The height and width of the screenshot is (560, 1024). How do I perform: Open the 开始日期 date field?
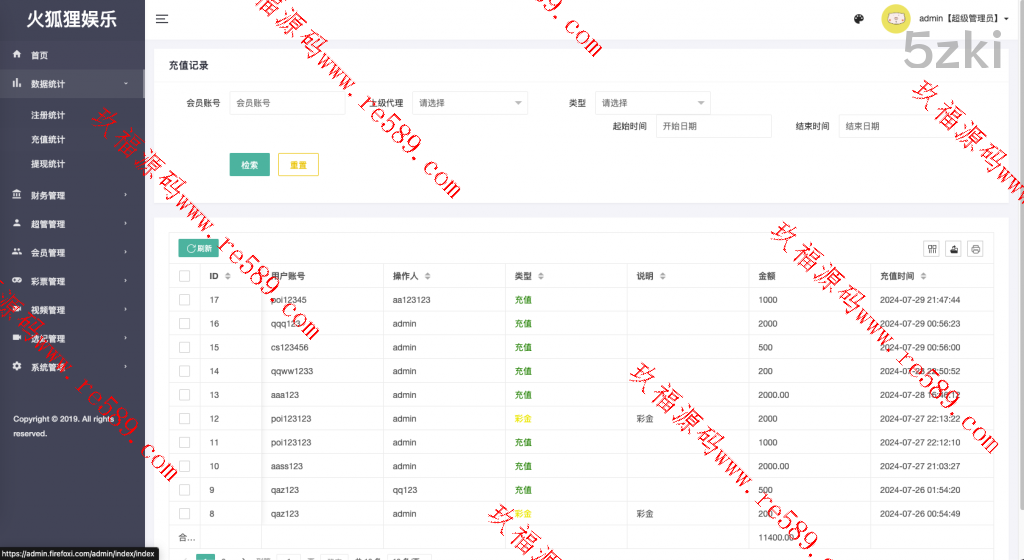pyautogui.click(x=714, y=126)
